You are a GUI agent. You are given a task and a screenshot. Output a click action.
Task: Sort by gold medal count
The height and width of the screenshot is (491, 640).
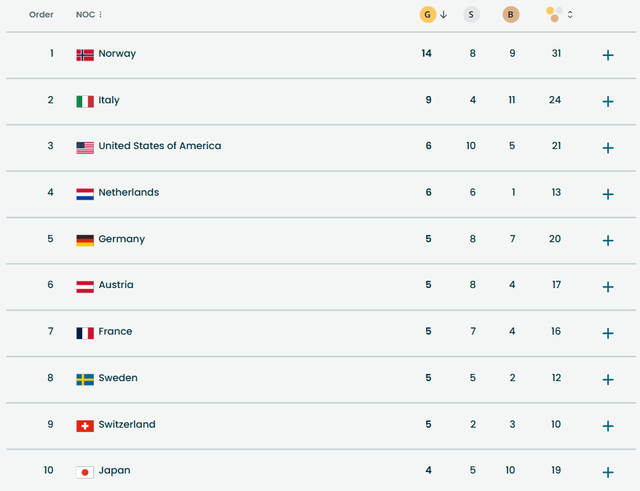pyautogui.click(x=428, y=14)
